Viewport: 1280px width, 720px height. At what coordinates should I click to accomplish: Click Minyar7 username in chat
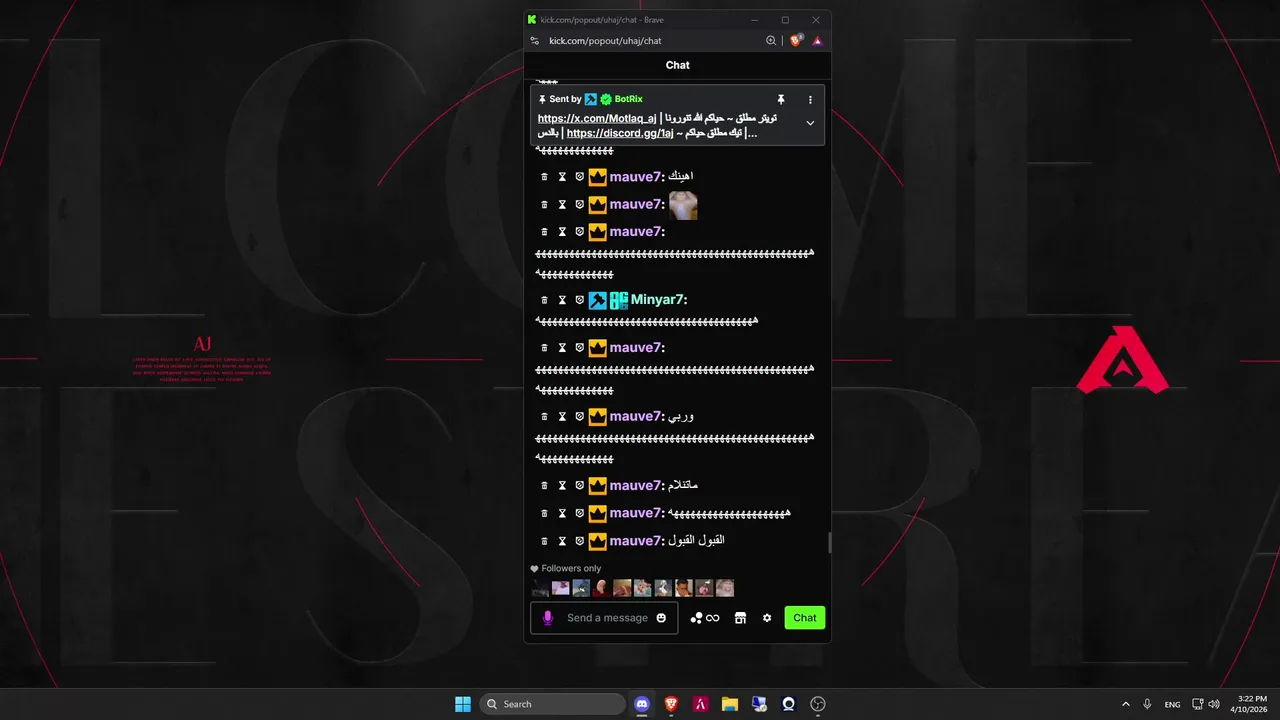(658, 300)
